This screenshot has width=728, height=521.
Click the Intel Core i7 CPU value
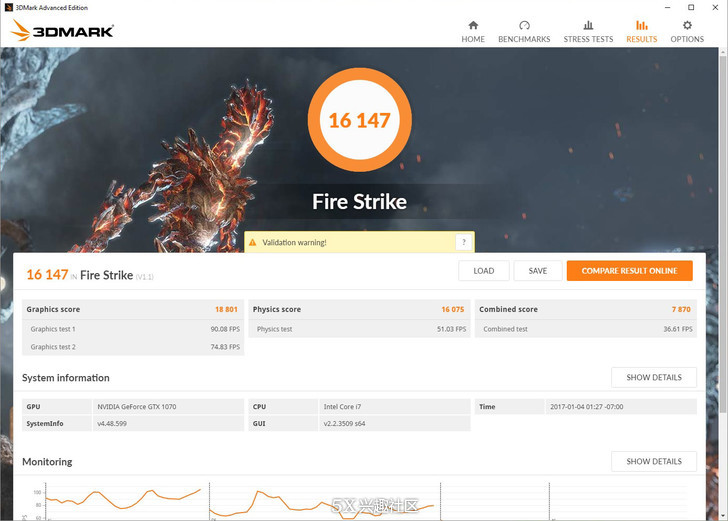tap(342, 407)
